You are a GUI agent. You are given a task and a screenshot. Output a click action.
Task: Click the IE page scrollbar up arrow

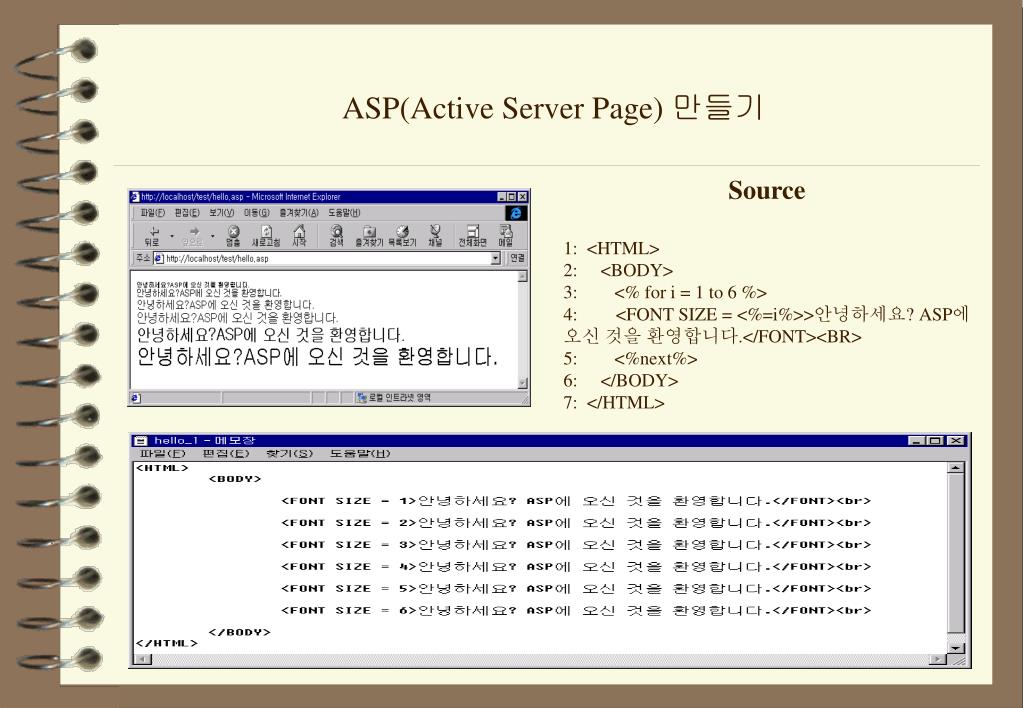(522, 277)
